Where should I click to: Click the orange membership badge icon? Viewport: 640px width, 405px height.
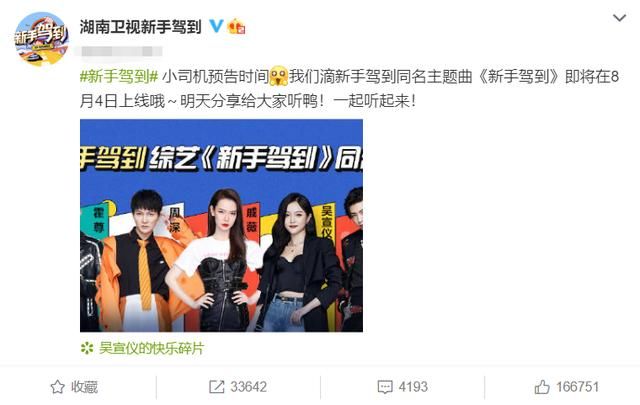pyautogui.click(x=237, y=27)
